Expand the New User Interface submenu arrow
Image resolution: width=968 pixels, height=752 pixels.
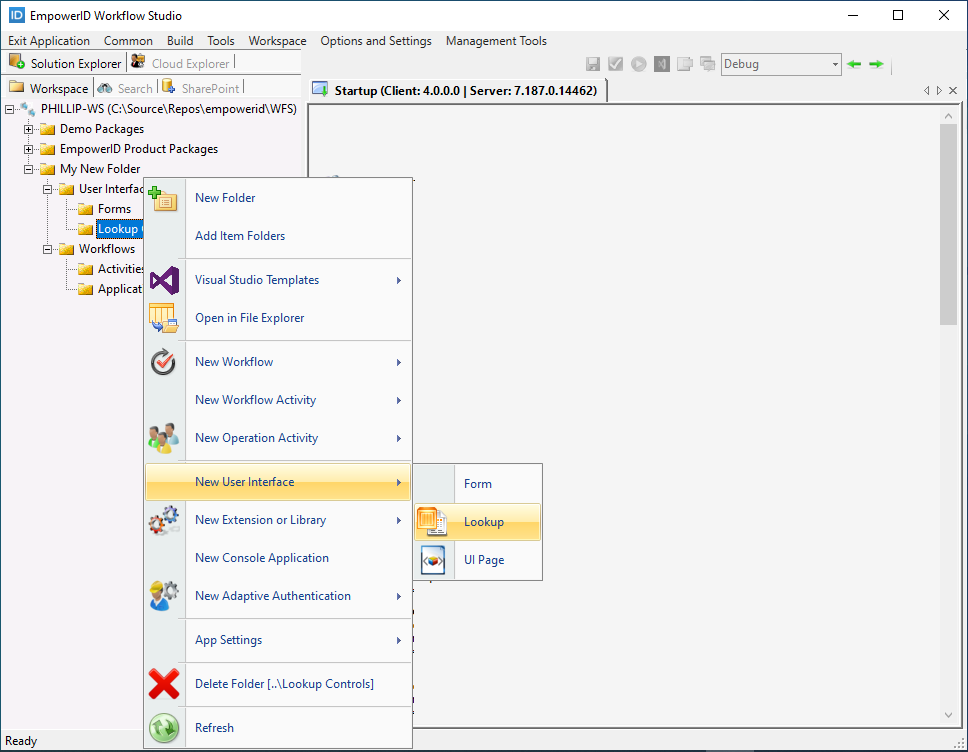click(399, 482)
